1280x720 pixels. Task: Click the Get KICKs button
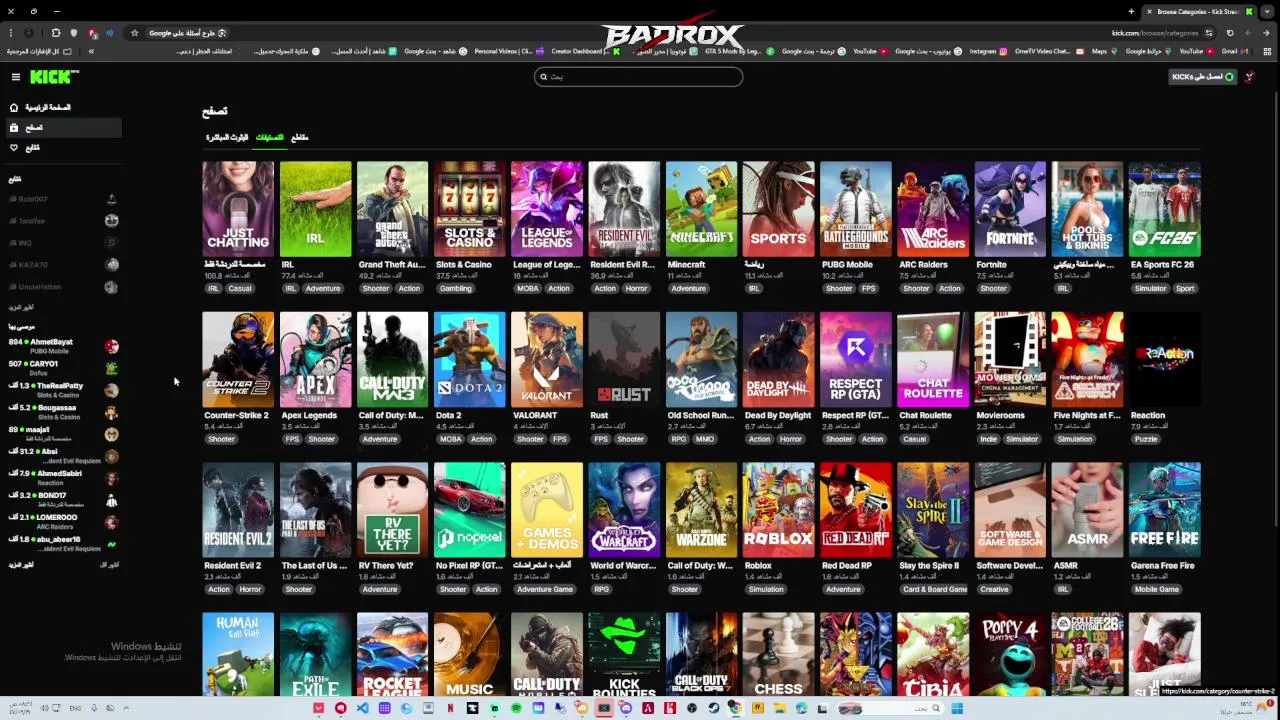pos(1204,77)
